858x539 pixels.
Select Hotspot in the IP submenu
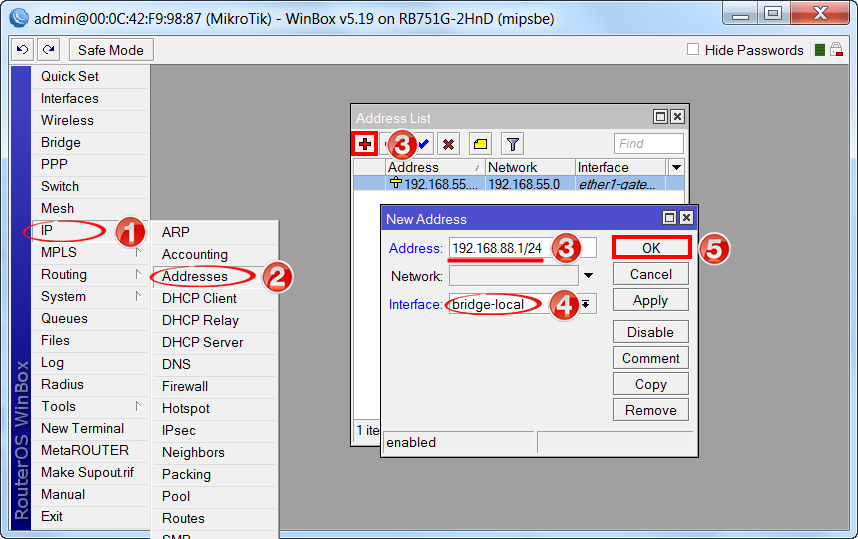tap(214, 408)
